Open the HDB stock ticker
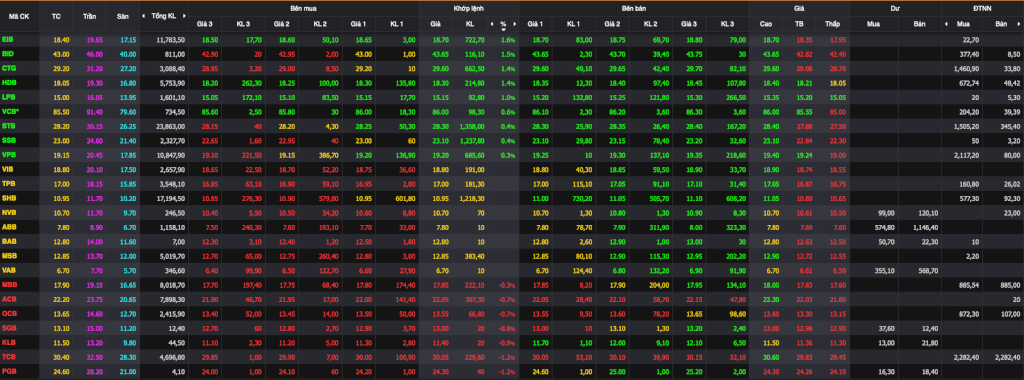The image size is (1024, 380). (x=8, y=82)
